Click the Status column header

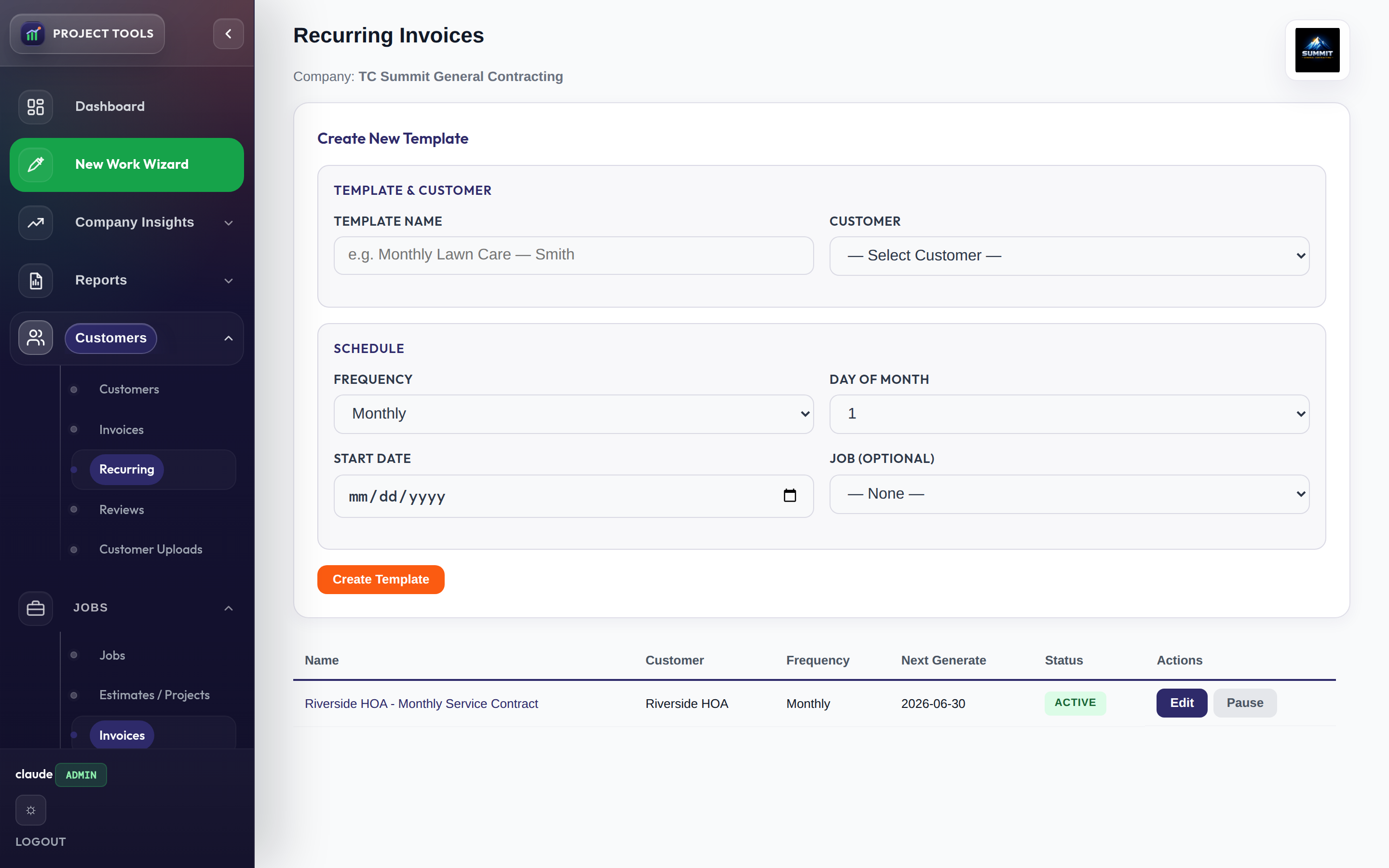1063,660
